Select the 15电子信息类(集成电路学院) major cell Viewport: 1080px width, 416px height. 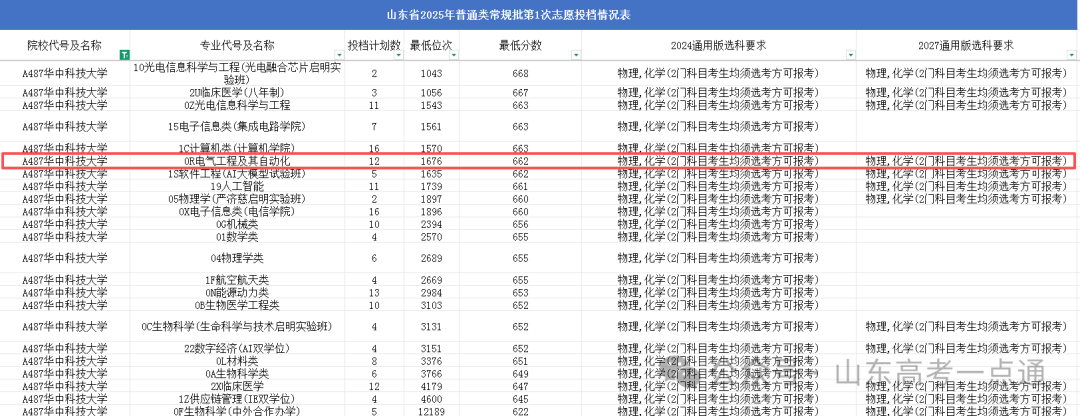[x=236, y=126]
